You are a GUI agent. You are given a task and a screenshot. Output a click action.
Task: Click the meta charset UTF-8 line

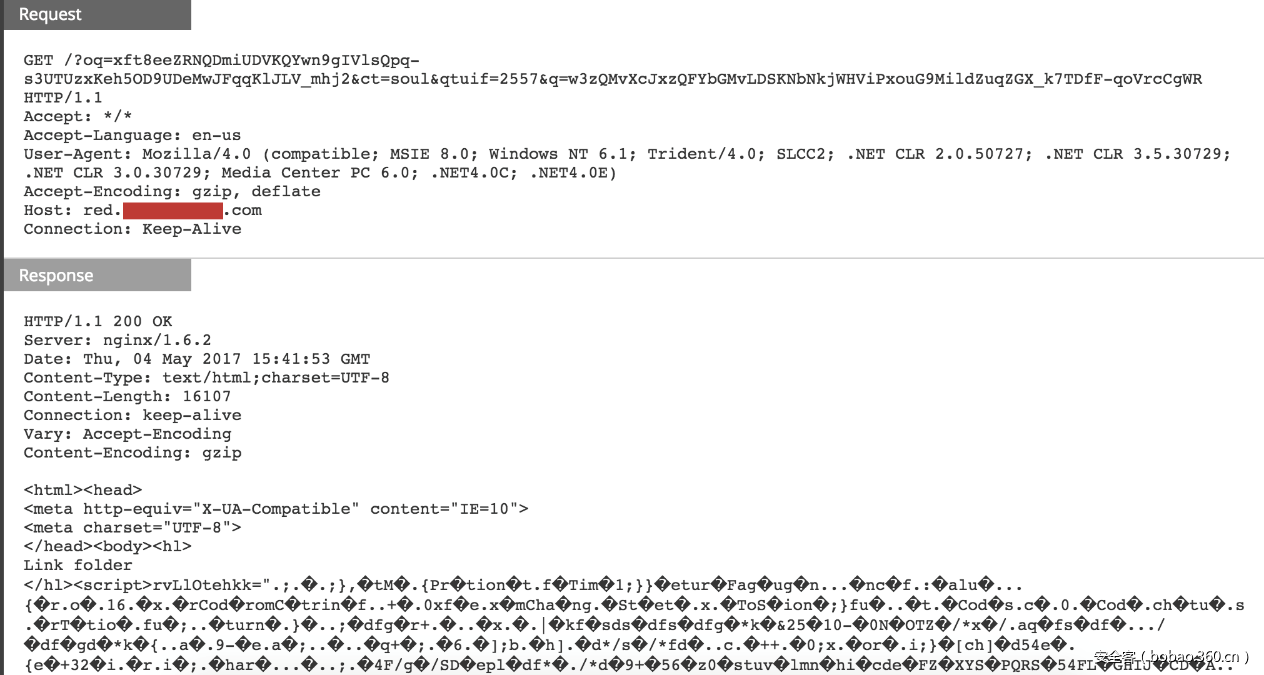pos(132,527)
